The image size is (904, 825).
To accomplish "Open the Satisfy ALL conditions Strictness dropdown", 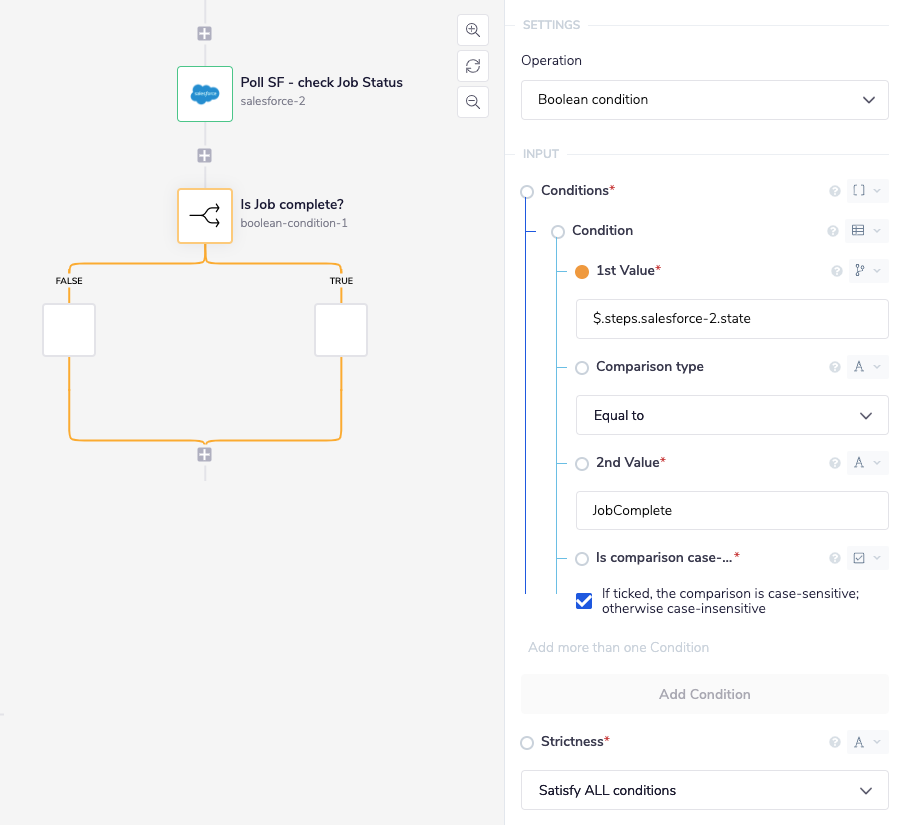I will pyautogui.click(x=704, y=790).
